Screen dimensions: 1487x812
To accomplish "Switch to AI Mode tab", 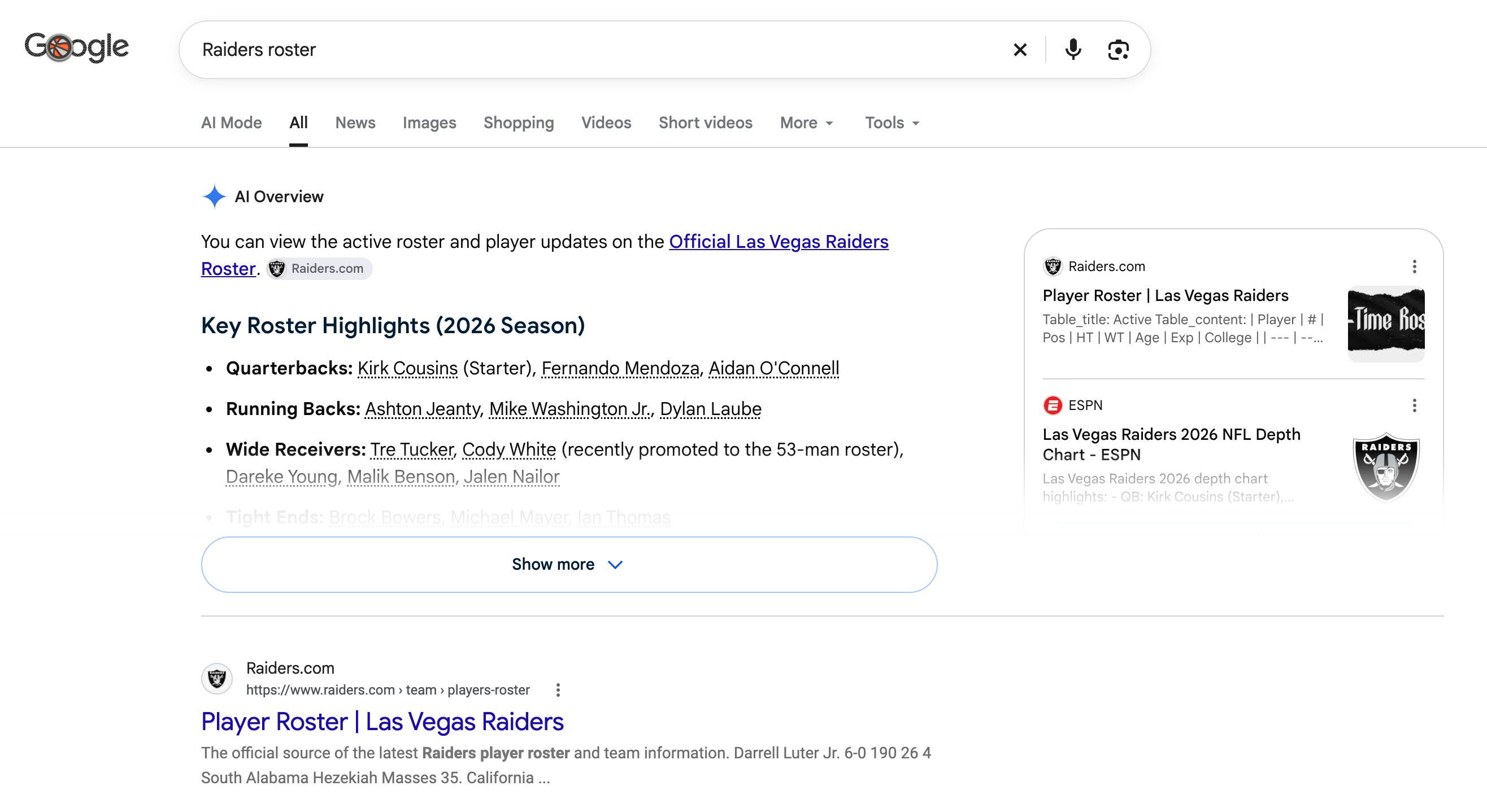I will 231,123.
